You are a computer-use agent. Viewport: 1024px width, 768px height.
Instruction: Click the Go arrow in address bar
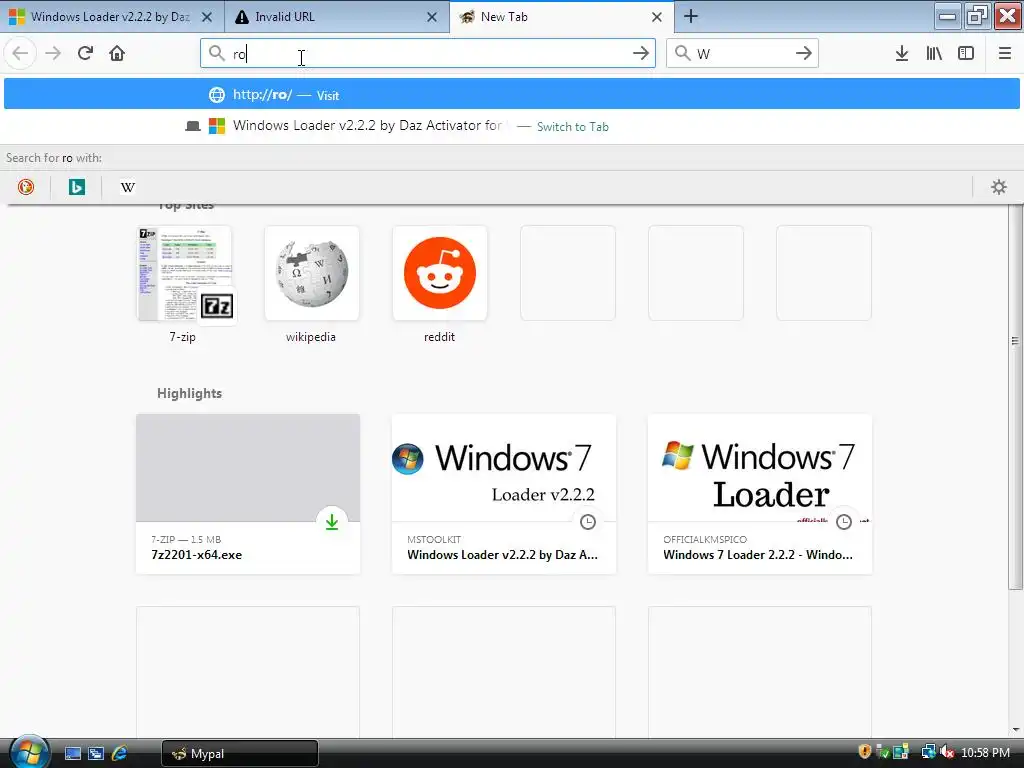point(641,53)
